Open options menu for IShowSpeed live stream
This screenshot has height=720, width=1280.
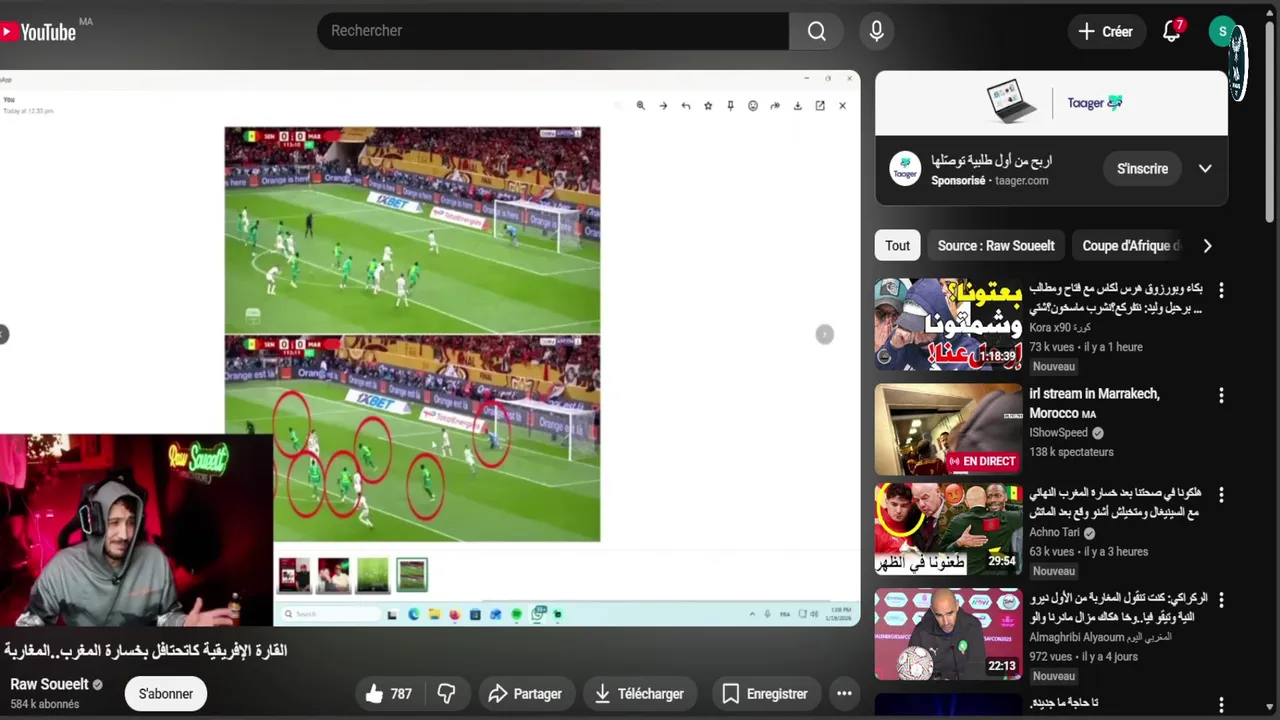point(1221,396)
